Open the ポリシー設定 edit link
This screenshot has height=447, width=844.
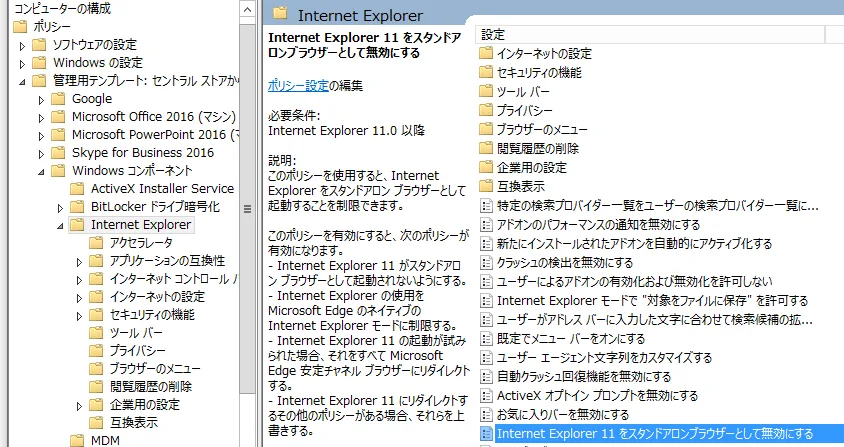(298, 86)
